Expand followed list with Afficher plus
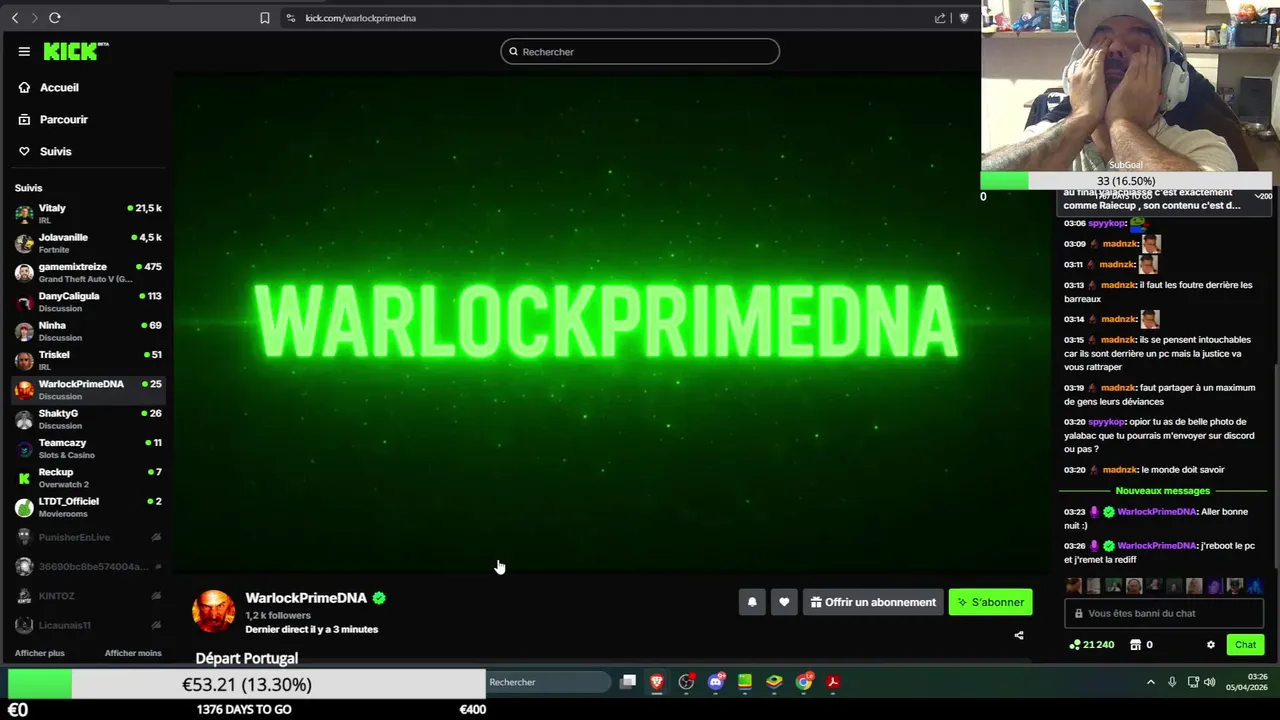The height and width of the screenshot is (720, 1280). tap(40, 653)
